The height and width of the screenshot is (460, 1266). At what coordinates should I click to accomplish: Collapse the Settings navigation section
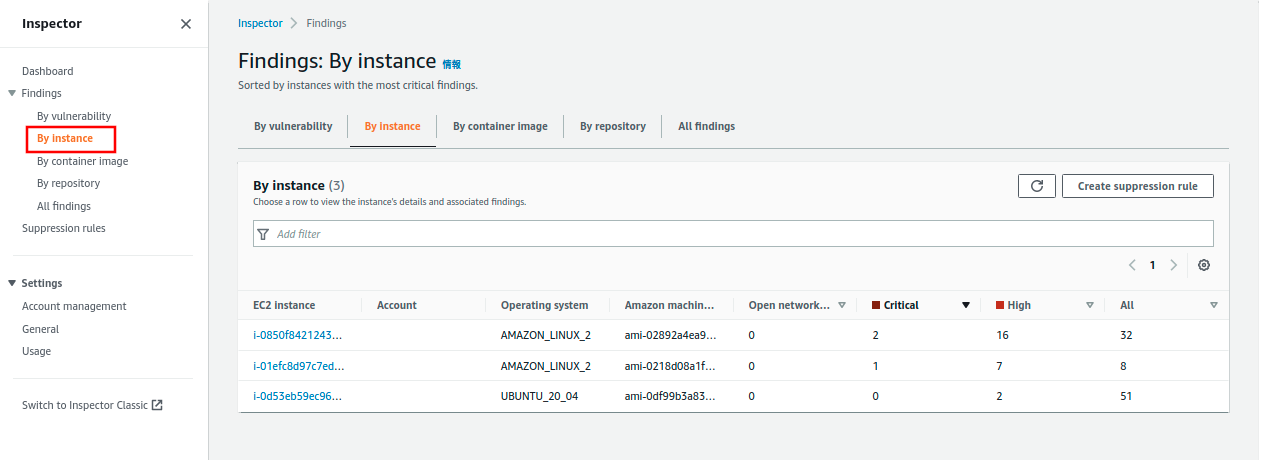(12, 284)
